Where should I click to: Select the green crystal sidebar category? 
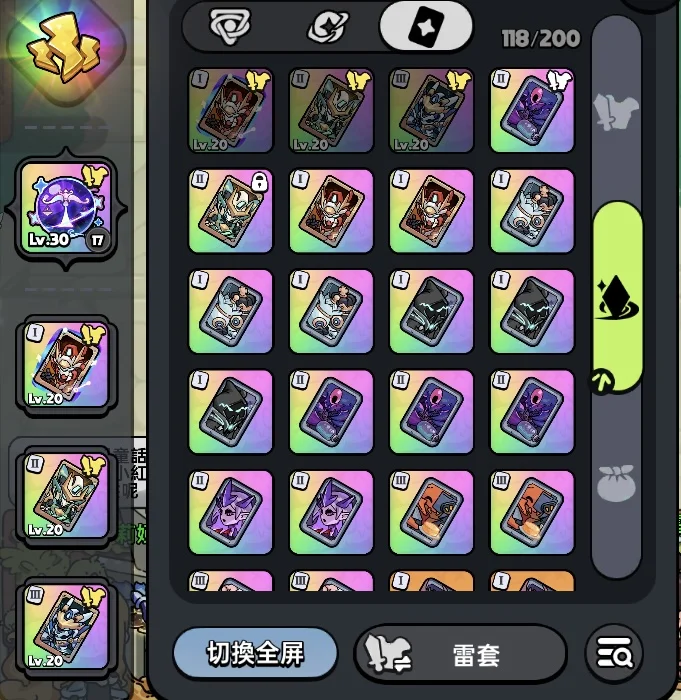click(x=618, y=296)
